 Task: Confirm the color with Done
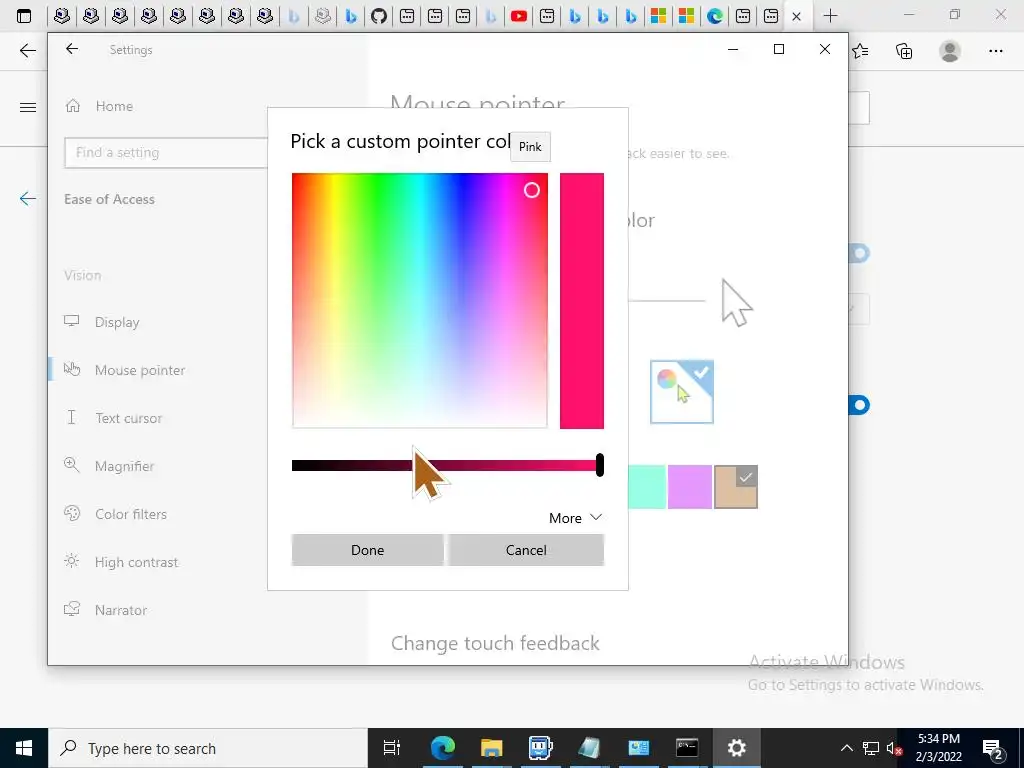point(368,550)
